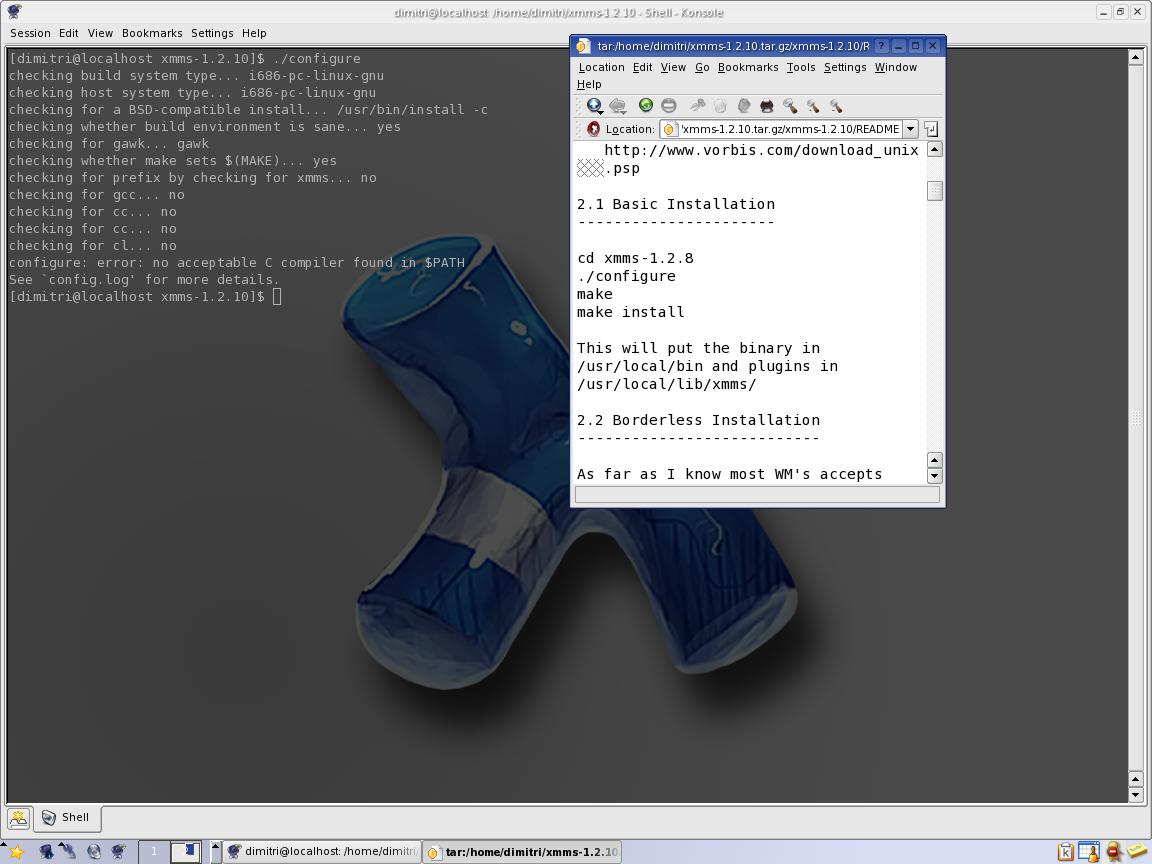Reload the README with green refresh icon

646,105
